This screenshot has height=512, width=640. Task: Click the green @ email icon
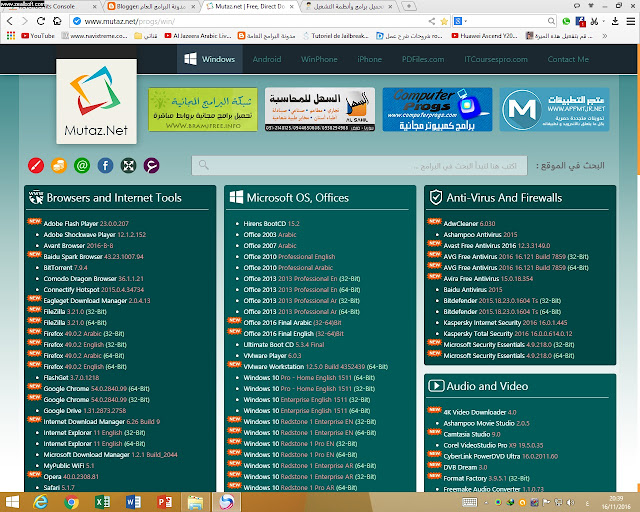(82, 165)
